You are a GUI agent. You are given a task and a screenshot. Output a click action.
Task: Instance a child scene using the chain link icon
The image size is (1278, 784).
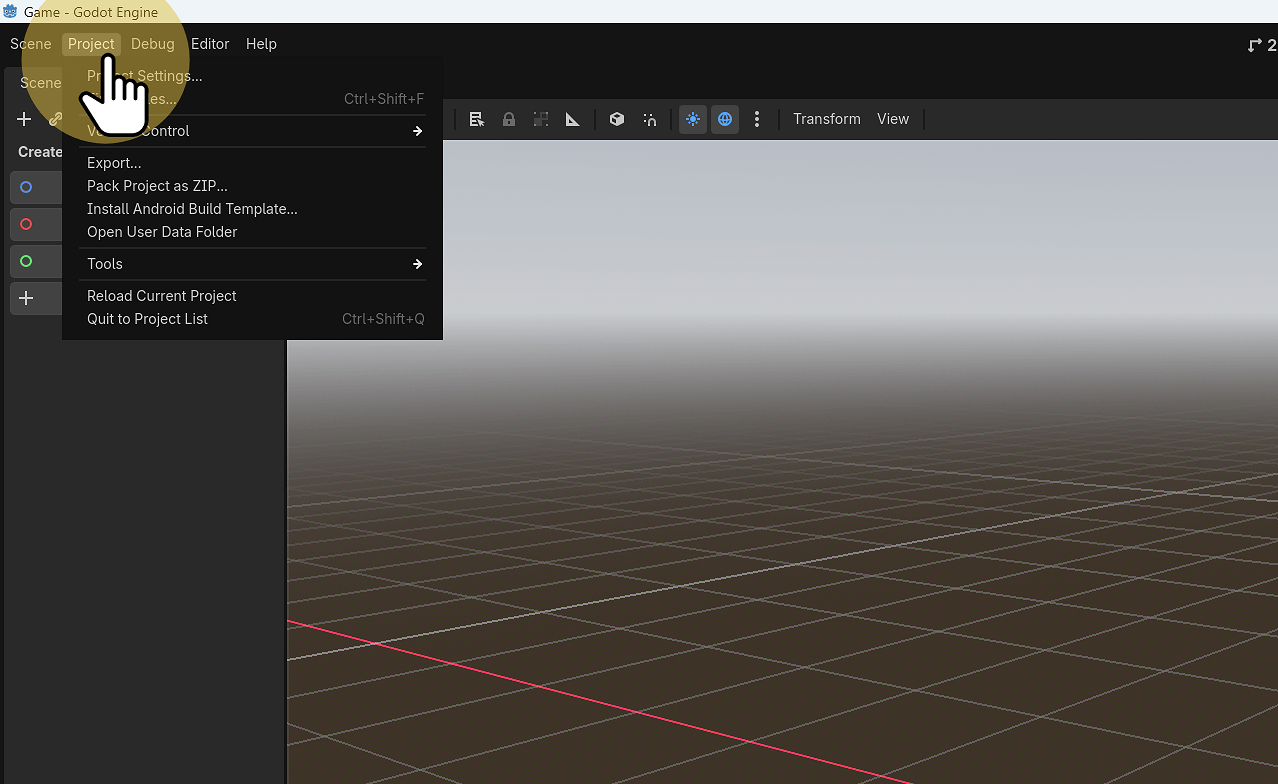[x=55, y=118]
